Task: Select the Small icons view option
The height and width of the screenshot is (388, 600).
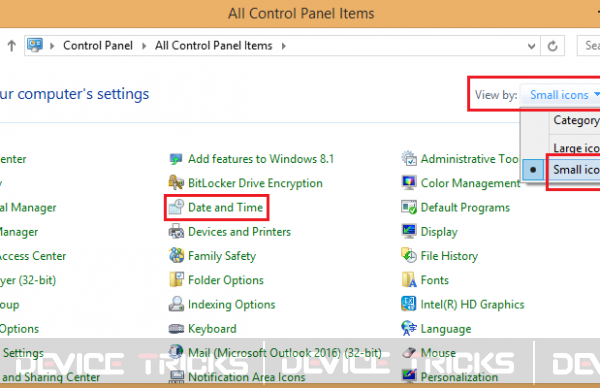Action: click(576, 170)
